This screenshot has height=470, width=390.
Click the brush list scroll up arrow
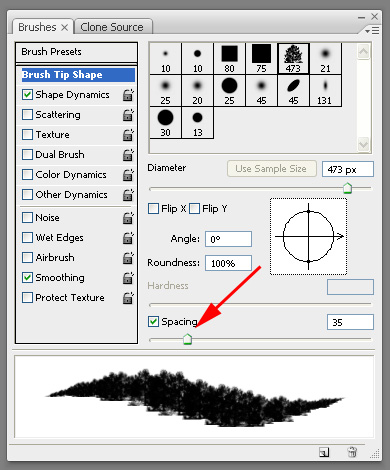(x=363, y=52)
